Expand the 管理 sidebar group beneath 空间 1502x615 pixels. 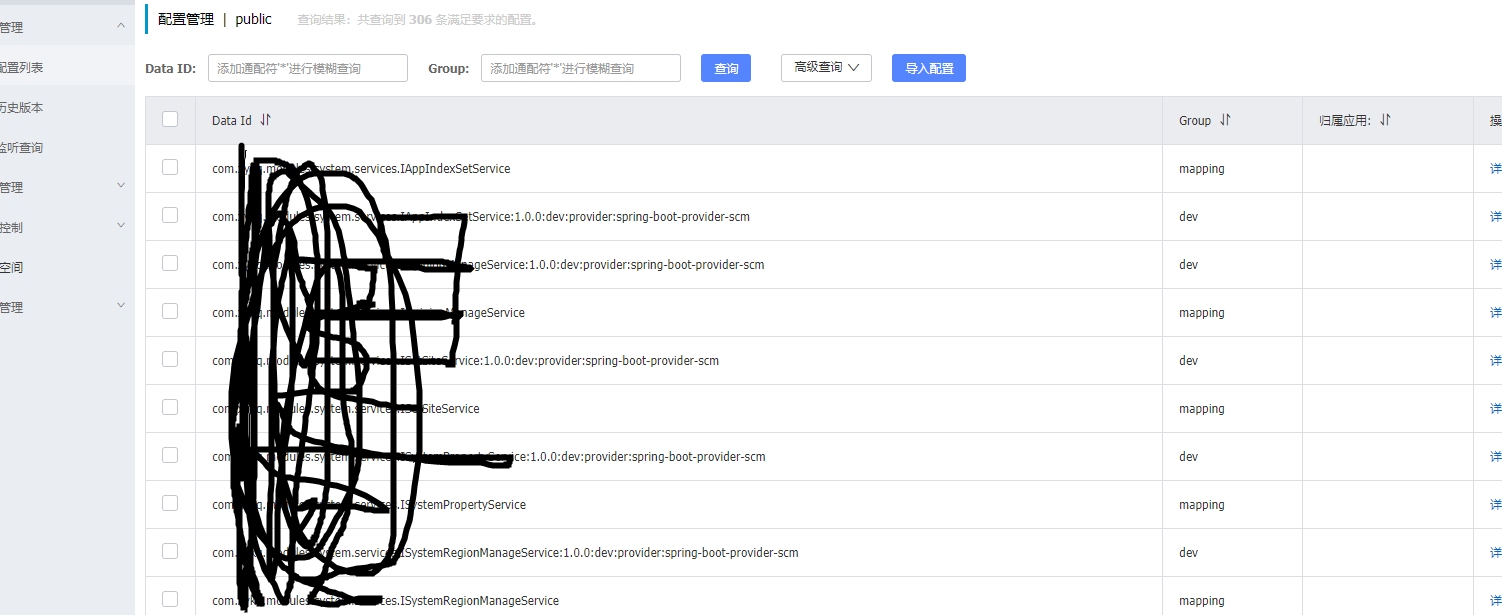point(121,307)
